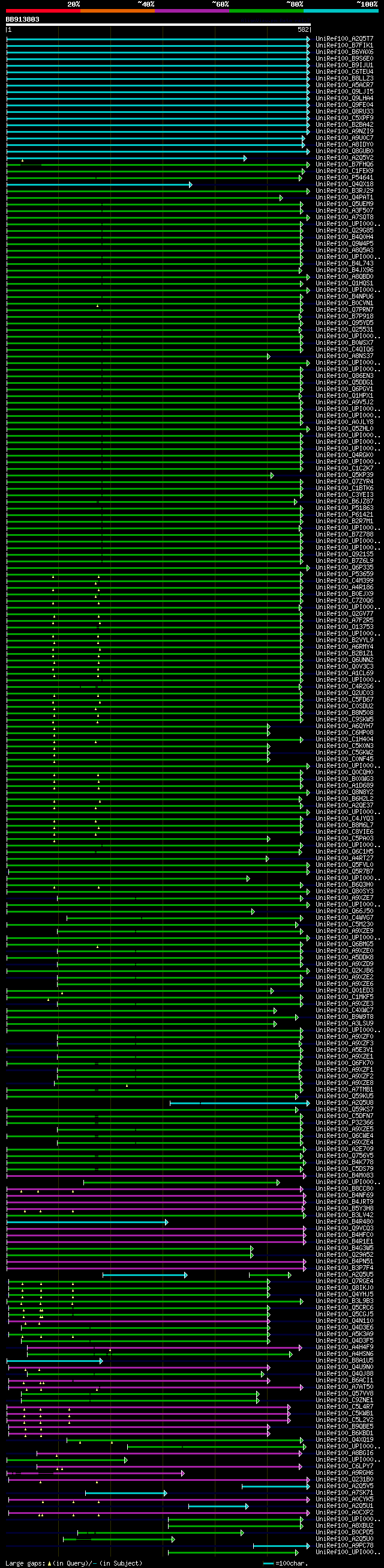The width and height of the screenshot is (384, 1568).
Task: Select the UniRef100_B8A1U5 label
Action: tap(344, 1360)
